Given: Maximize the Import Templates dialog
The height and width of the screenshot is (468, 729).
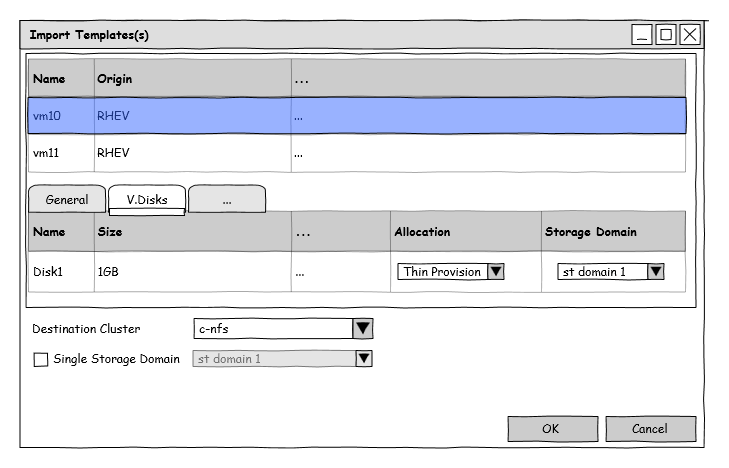Looking at the screenshot, I should 666,35.
